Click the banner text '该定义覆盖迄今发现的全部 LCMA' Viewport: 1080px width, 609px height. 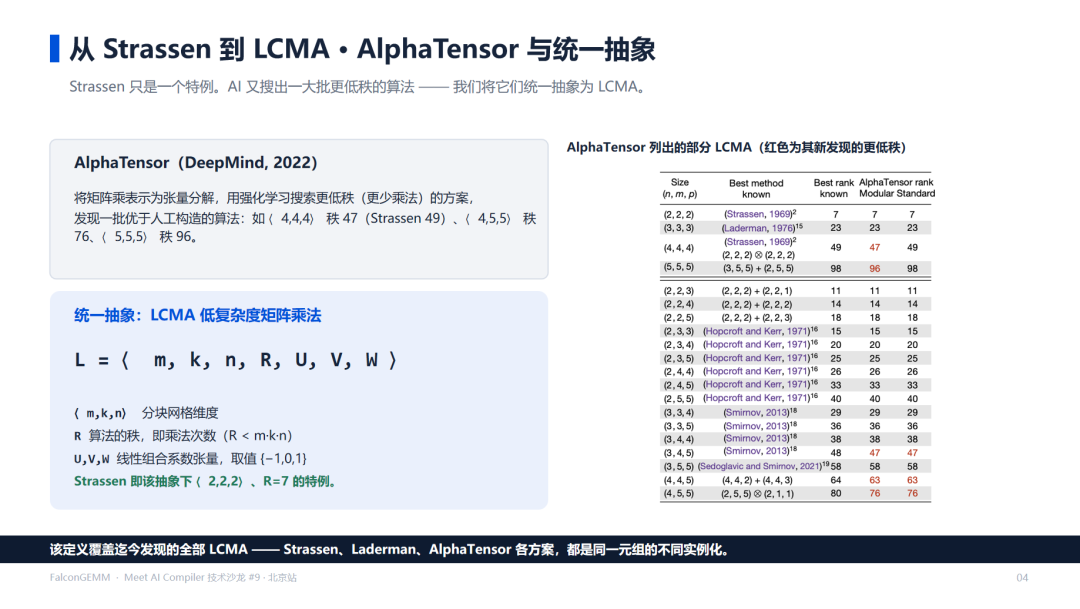pyautogui.click(x=148, y=550)
